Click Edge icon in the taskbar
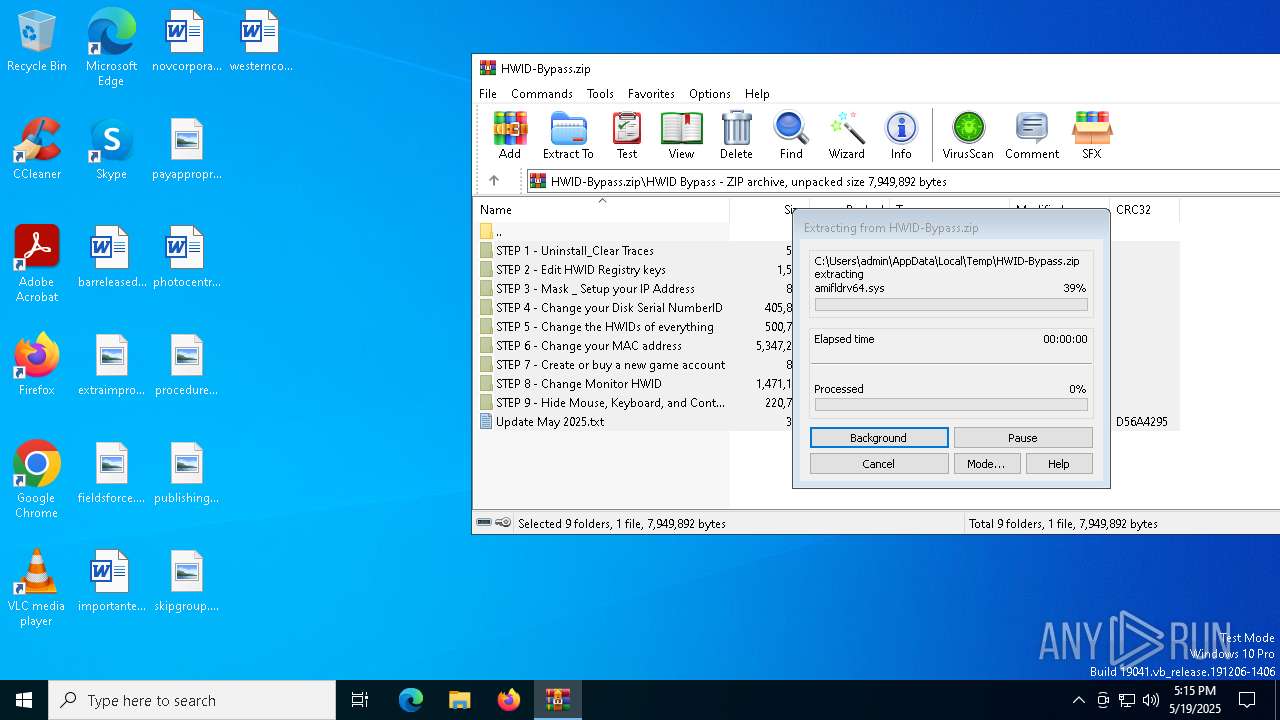This screenshot has height=720, width=1280. tap(411, 700)
